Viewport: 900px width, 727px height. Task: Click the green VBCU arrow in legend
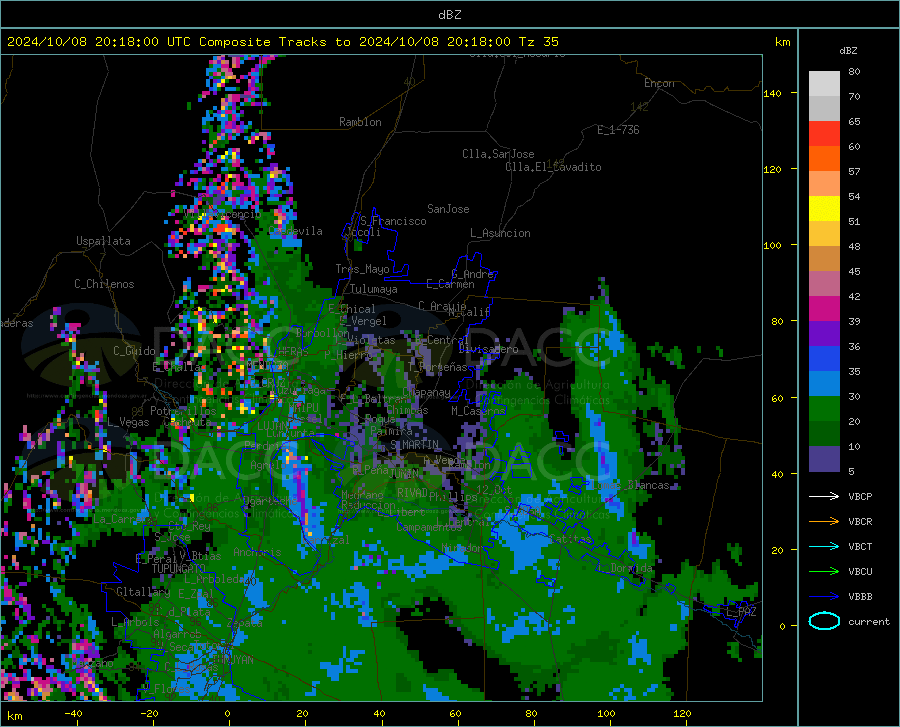(824, 572)
